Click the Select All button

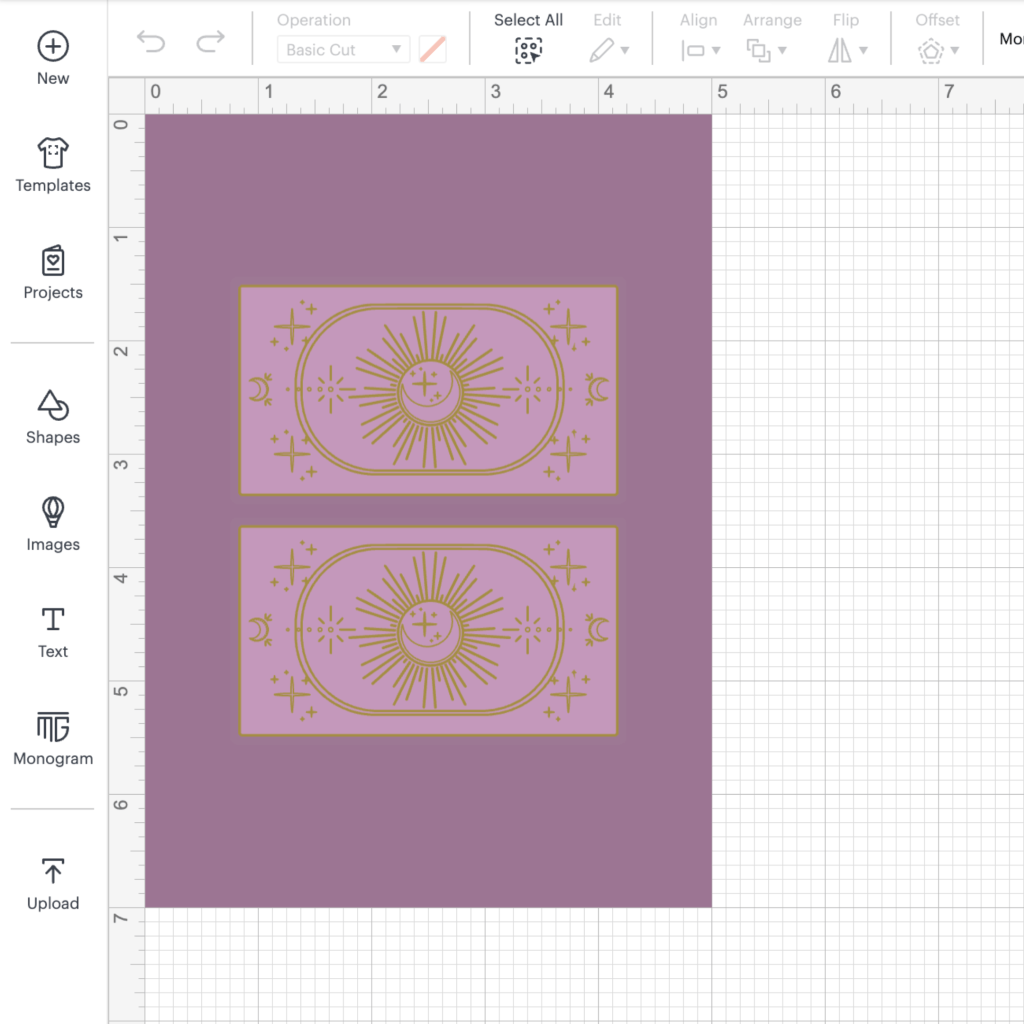(x=528, y=50)
